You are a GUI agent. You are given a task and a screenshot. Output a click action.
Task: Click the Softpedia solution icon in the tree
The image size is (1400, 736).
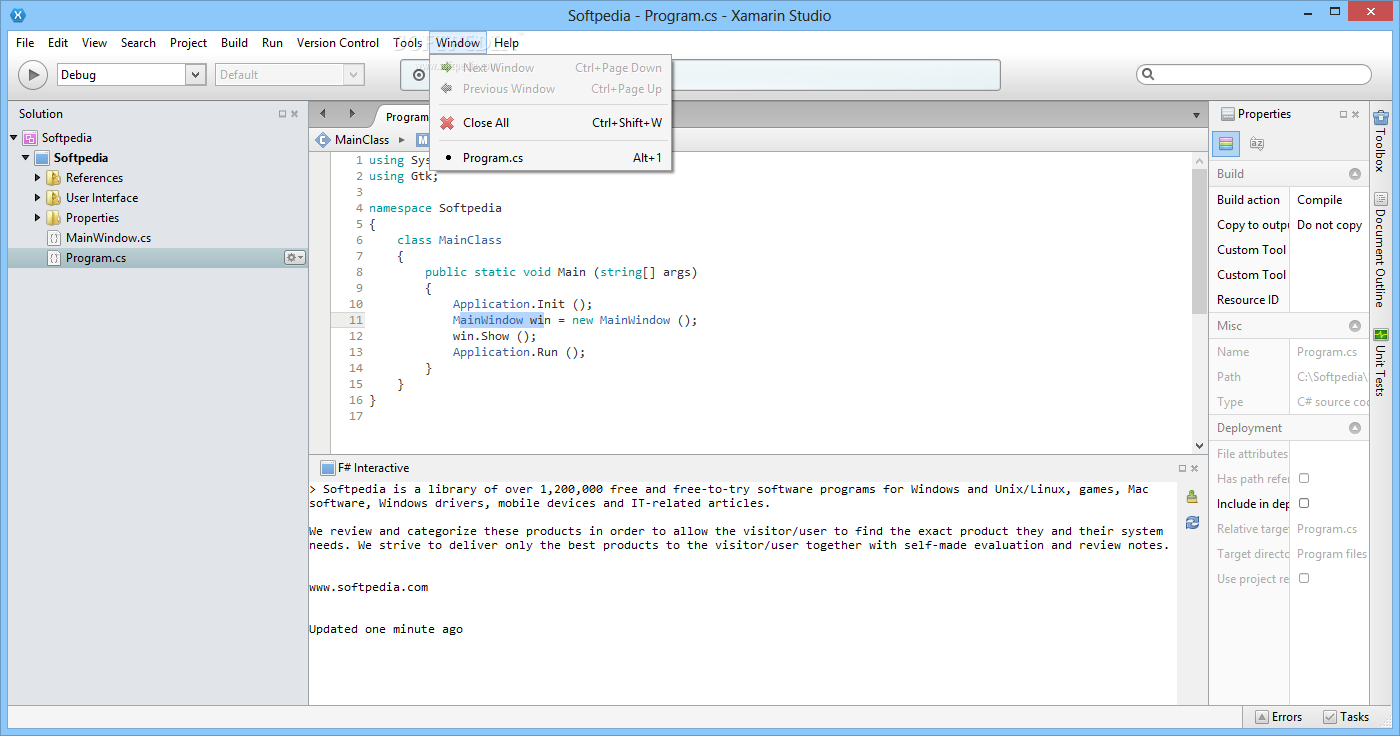pyautogui.click(x=30, y=138)
